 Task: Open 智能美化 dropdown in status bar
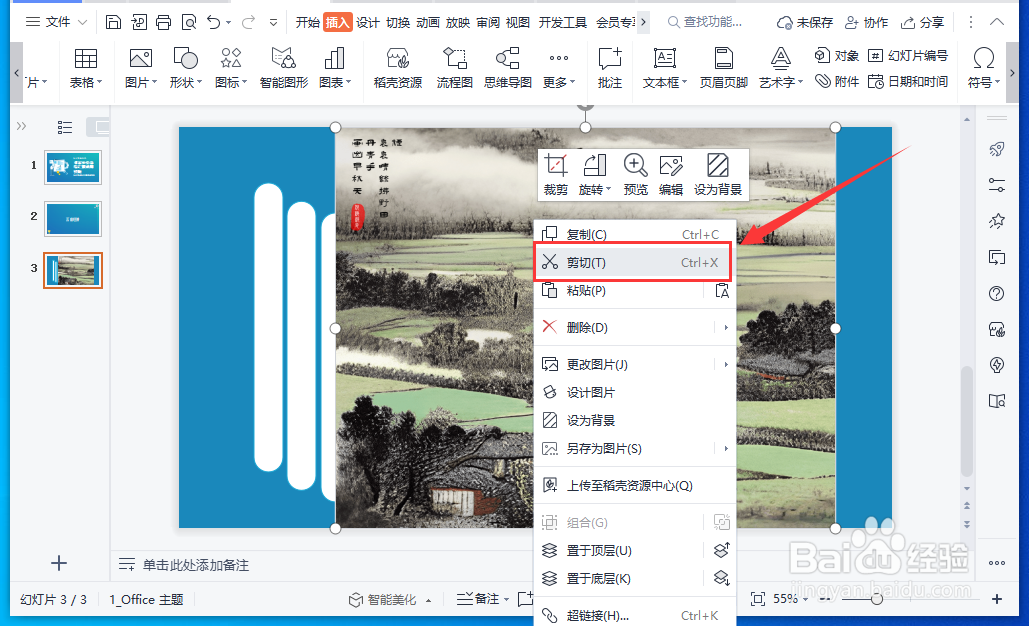point(390,600)
